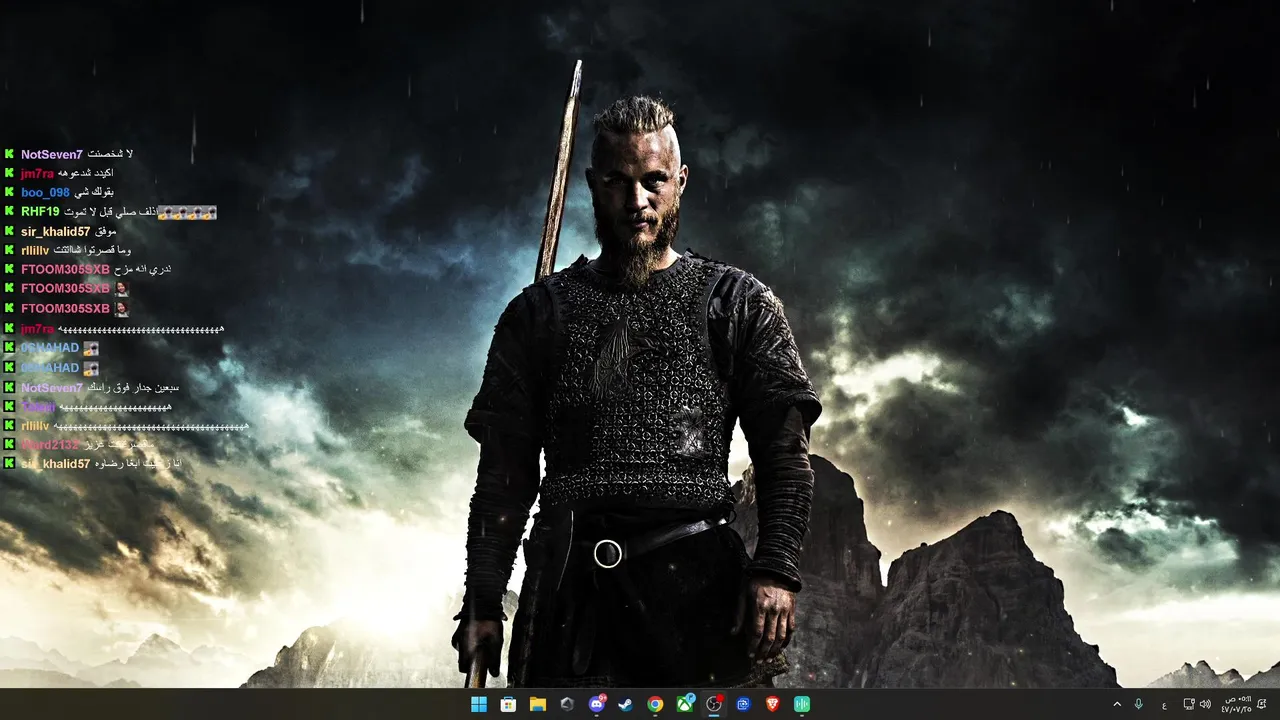
Task: Click the Kick badge beside boo_098
Action: coord(9,192)
